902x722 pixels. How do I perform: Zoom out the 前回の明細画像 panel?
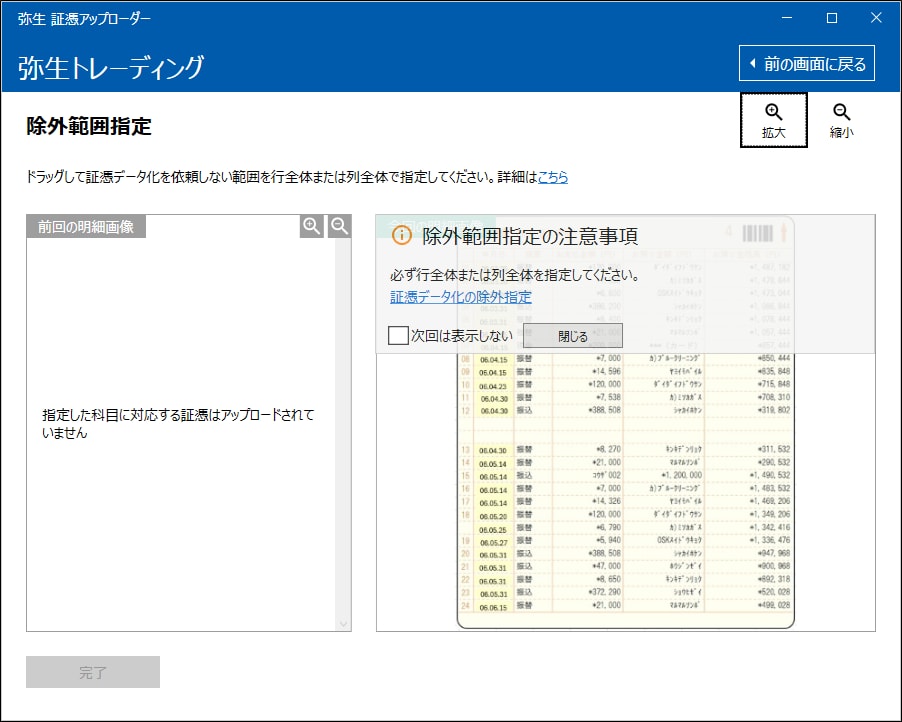pyautogui.click(x=339, y=226)
